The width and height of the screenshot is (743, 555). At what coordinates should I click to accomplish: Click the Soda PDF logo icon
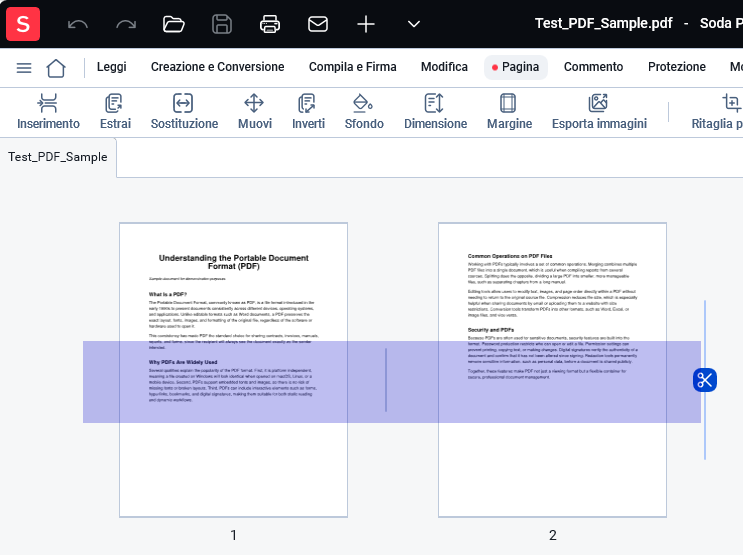tap(23, 24)
